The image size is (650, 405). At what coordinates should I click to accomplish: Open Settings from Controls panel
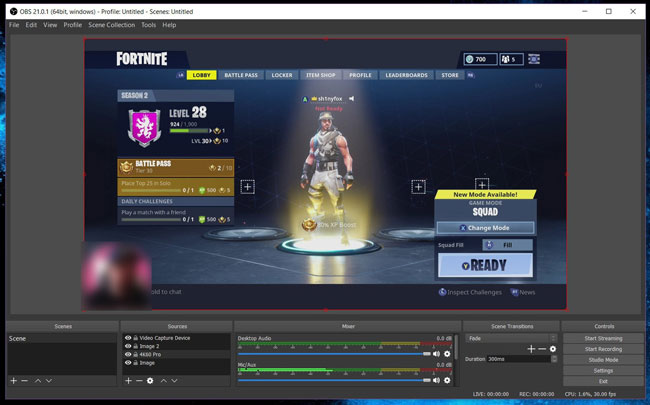point(603,371)
